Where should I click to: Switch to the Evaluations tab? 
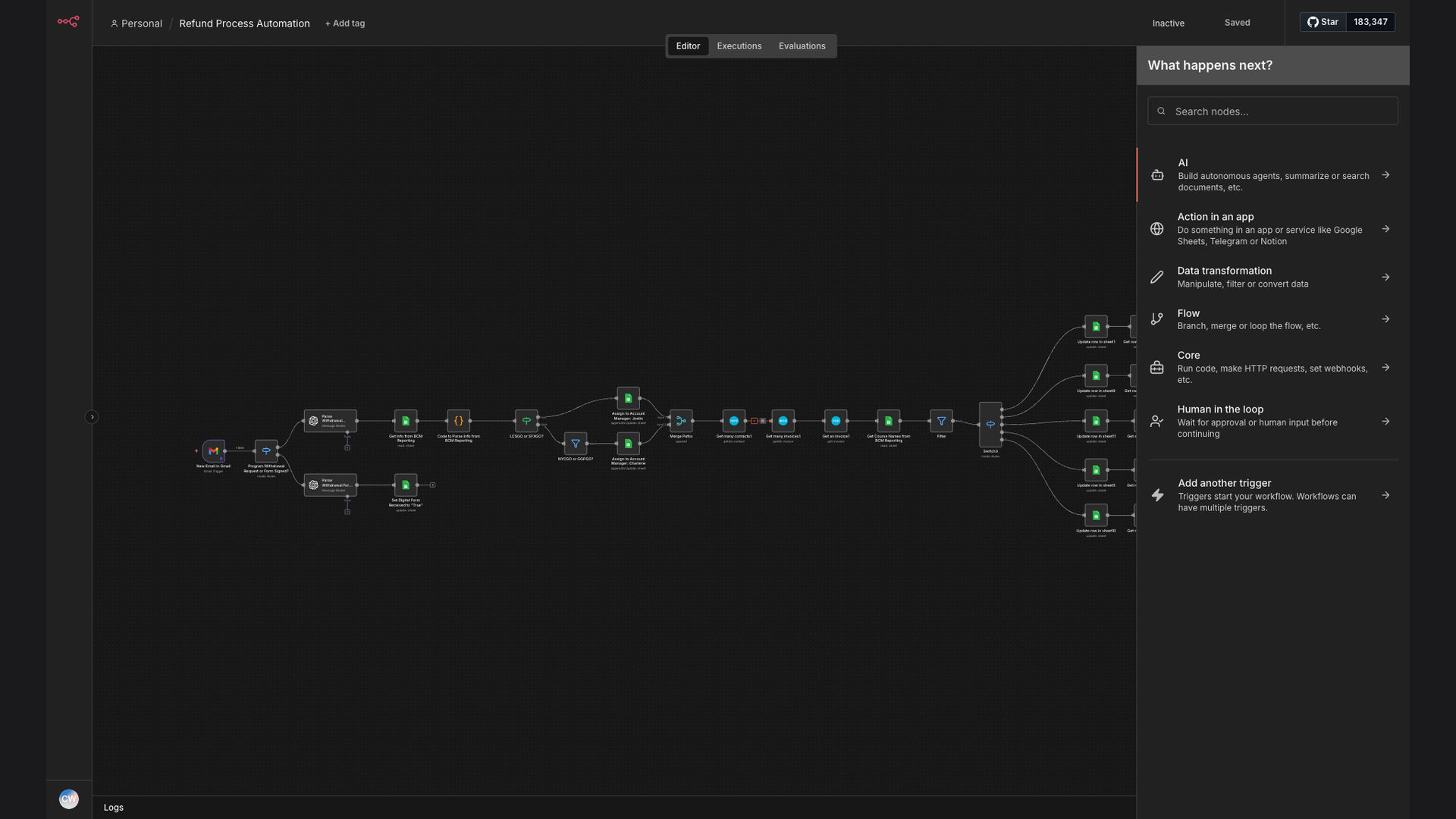point(802,46)
